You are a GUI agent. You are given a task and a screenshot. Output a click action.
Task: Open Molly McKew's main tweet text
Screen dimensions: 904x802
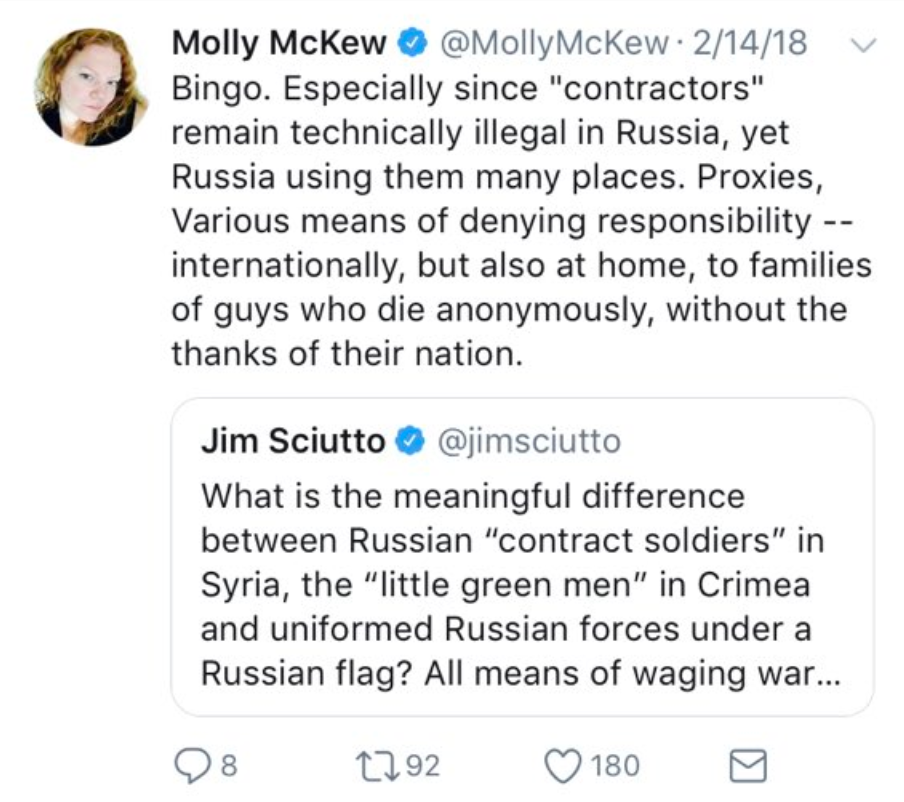(x=522, y=221)
